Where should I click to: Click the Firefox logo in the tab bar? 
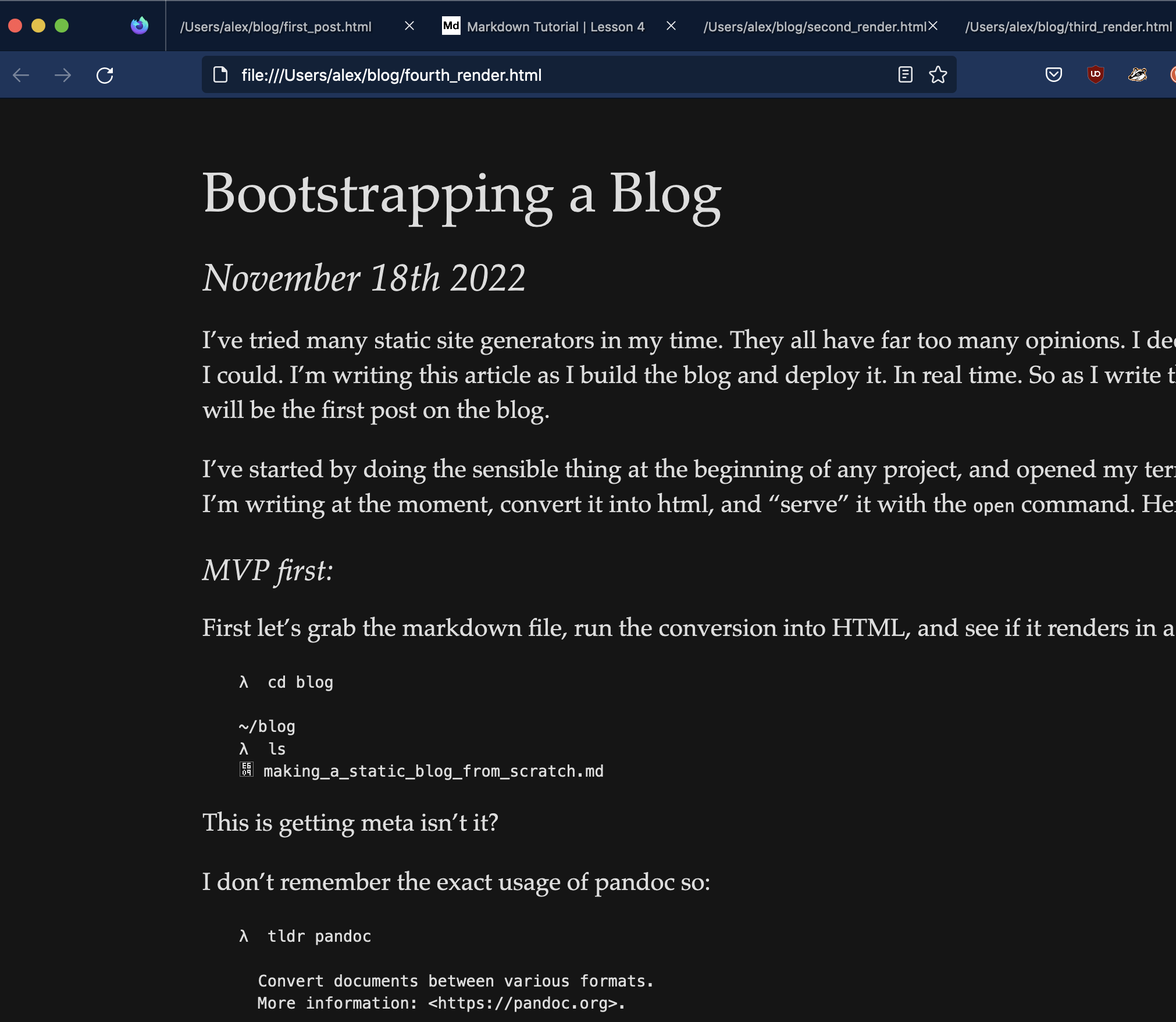[139, 26]
